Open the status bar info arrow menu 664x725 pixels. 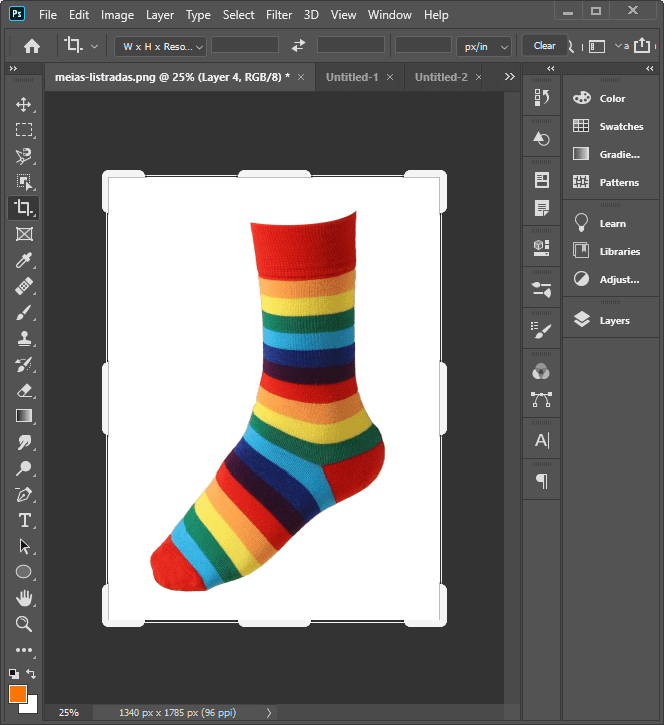click(269, 713)
